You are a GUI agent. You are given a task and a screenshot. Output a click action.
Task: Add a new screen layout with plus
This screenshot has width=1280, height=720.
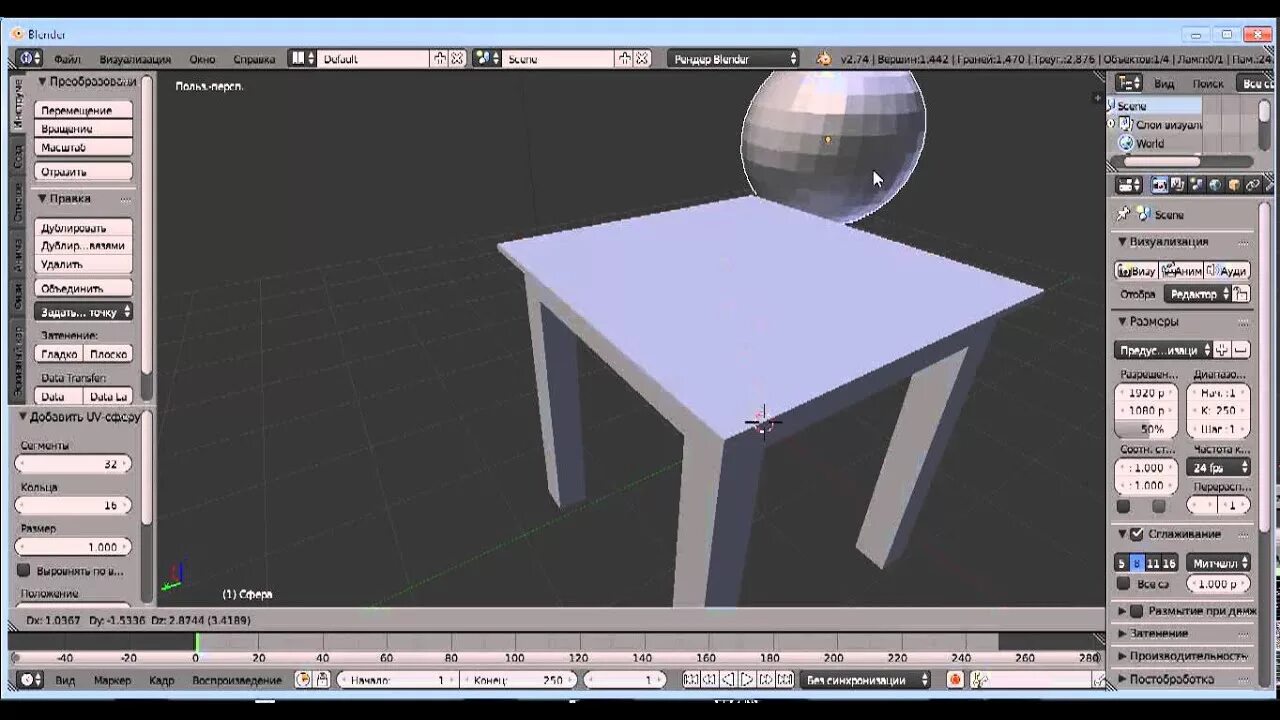pos(440,59)
